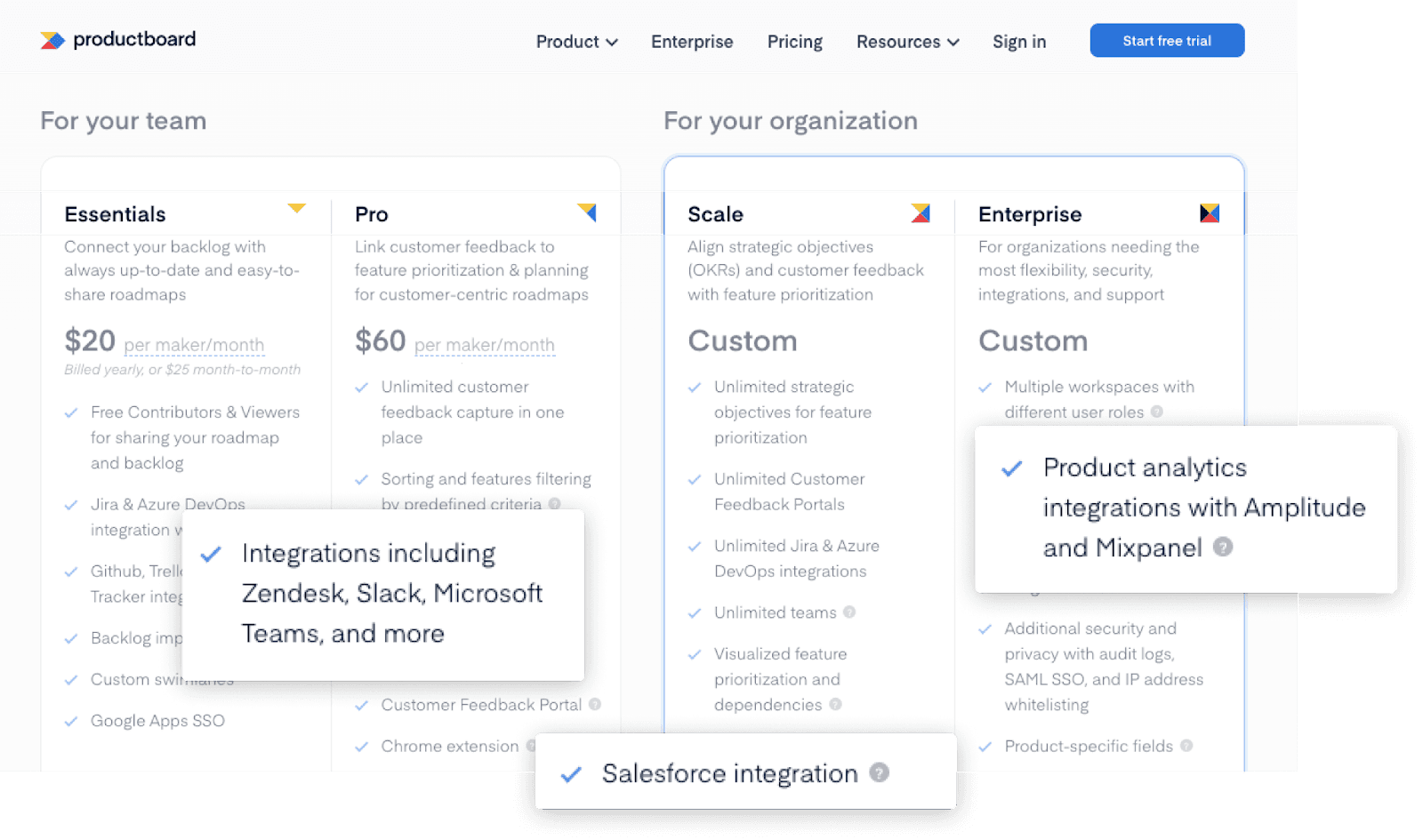The width and height of the screenshot is (1423, 840).
Task: Click the Essentials plan yellow triangle icon
Action: tap(296, 209)
